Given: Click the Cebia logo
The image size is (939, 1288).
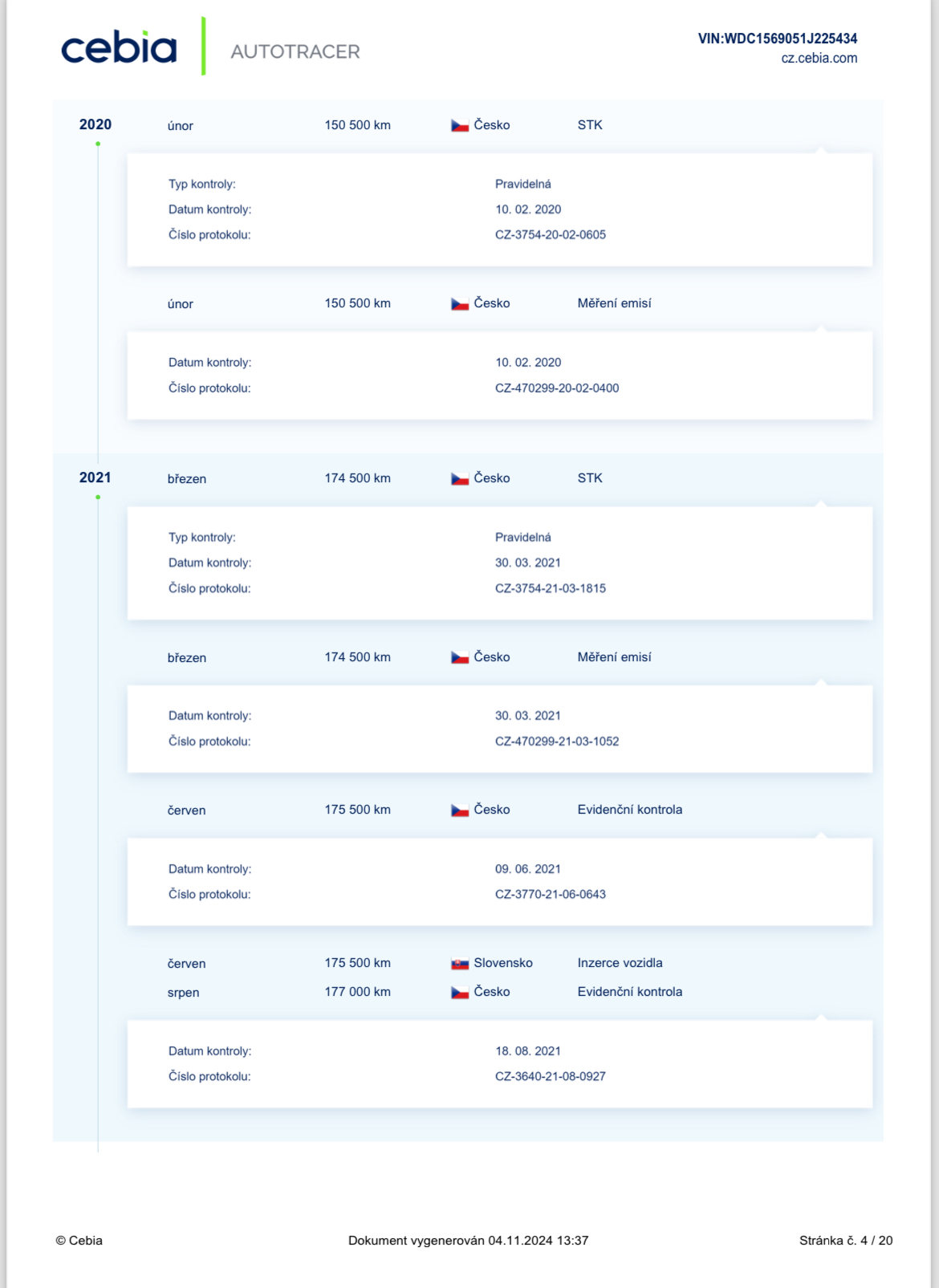Looking at the screenshot, I should [x=119, y=48].
